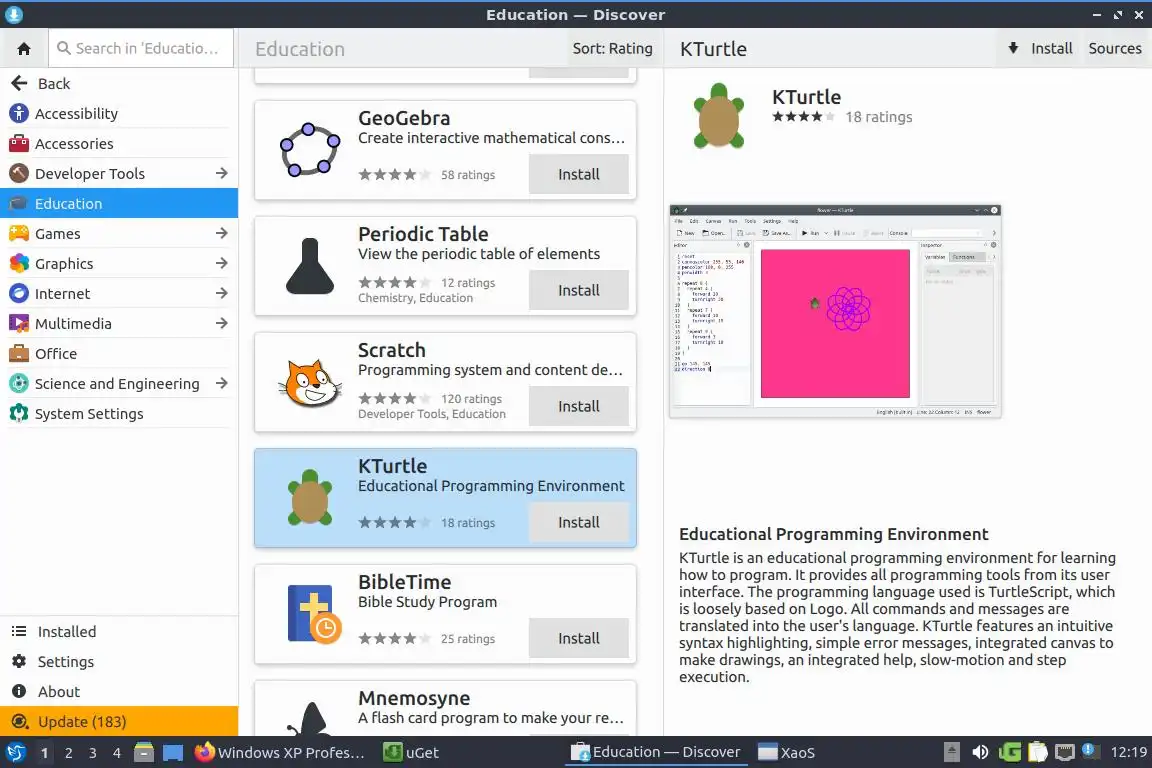Click the Home icon button
The image size is (1152, 768).
(x=24, y=49)
